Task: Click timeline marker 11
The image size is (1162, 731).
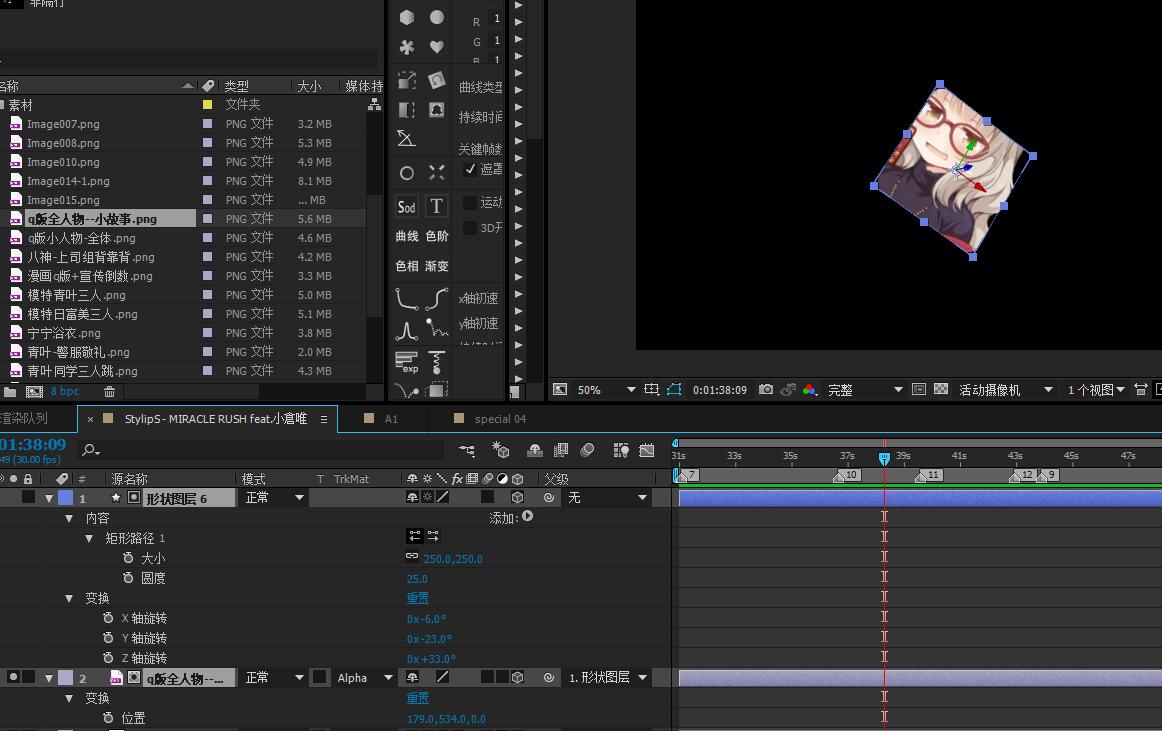Action: [927, 476]
